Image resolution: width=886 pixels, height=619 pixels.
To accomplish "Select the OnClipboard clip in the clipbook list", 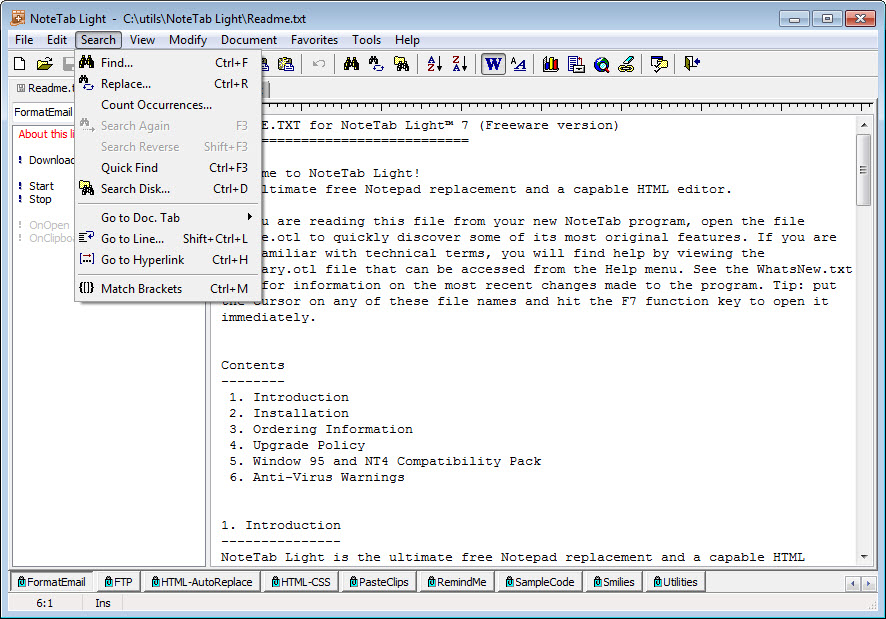I will (51, 238).
